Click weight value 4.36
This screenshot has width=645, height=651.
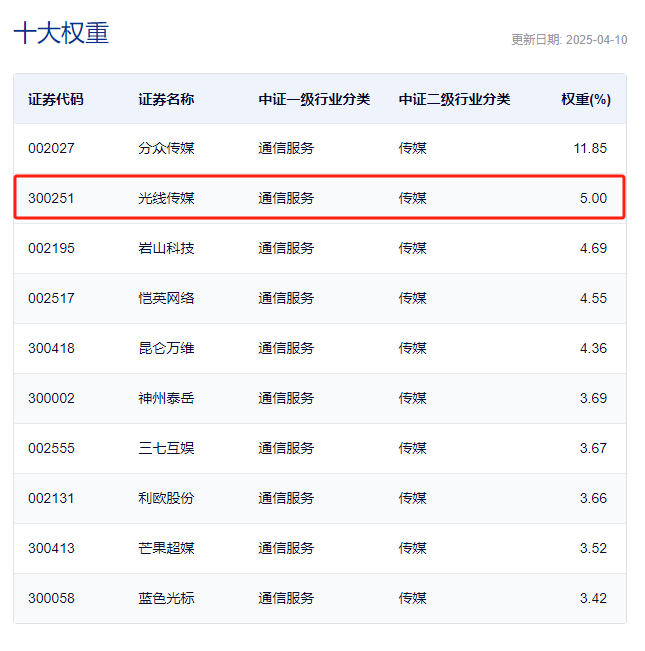[593, 348]
